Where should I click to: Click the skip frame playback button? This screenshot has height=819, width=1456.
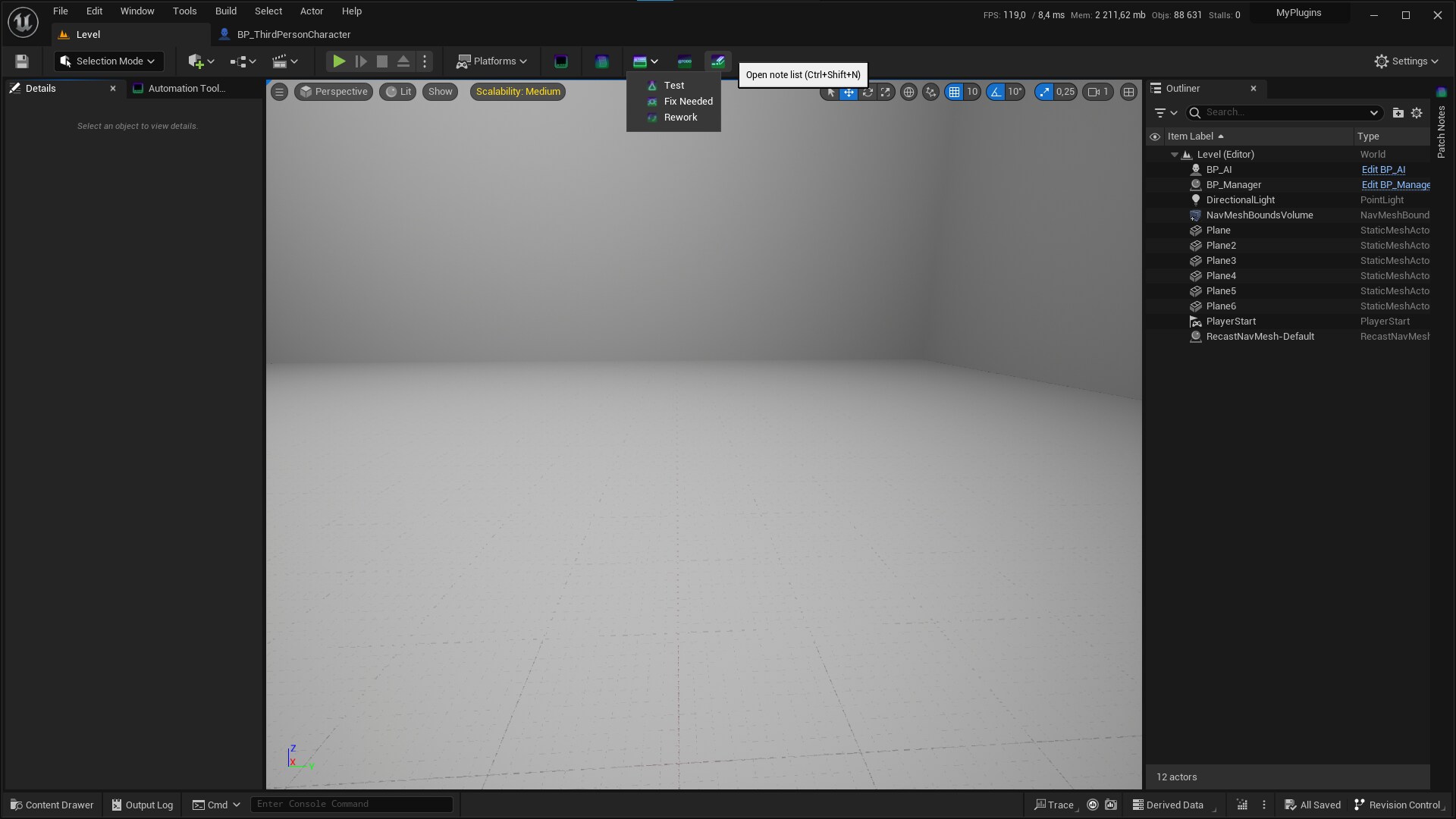(361, 61)
